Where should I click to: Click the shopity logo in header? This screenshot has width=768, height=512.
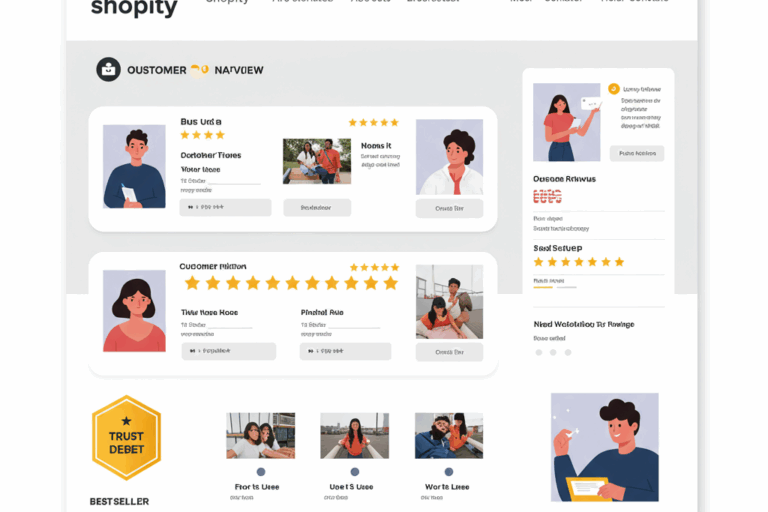134,8
